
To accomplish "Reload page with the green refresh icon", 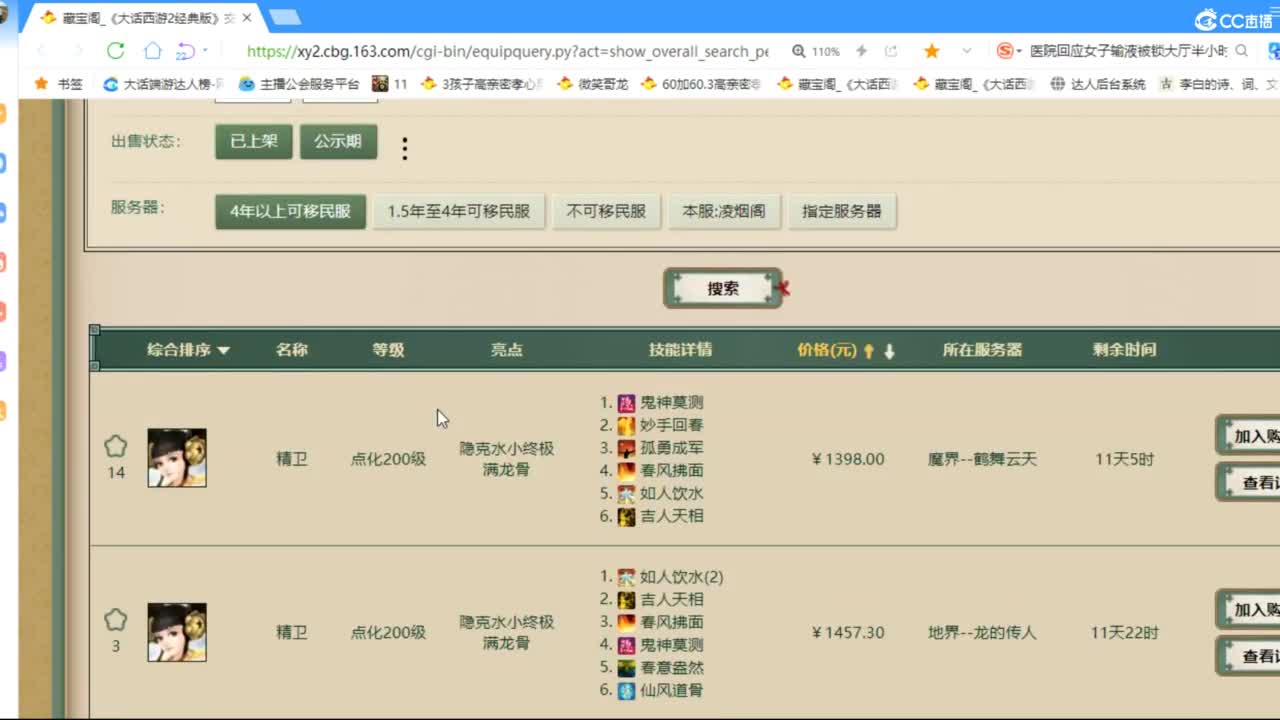I will pyautogui.click(x=115, y=50).
